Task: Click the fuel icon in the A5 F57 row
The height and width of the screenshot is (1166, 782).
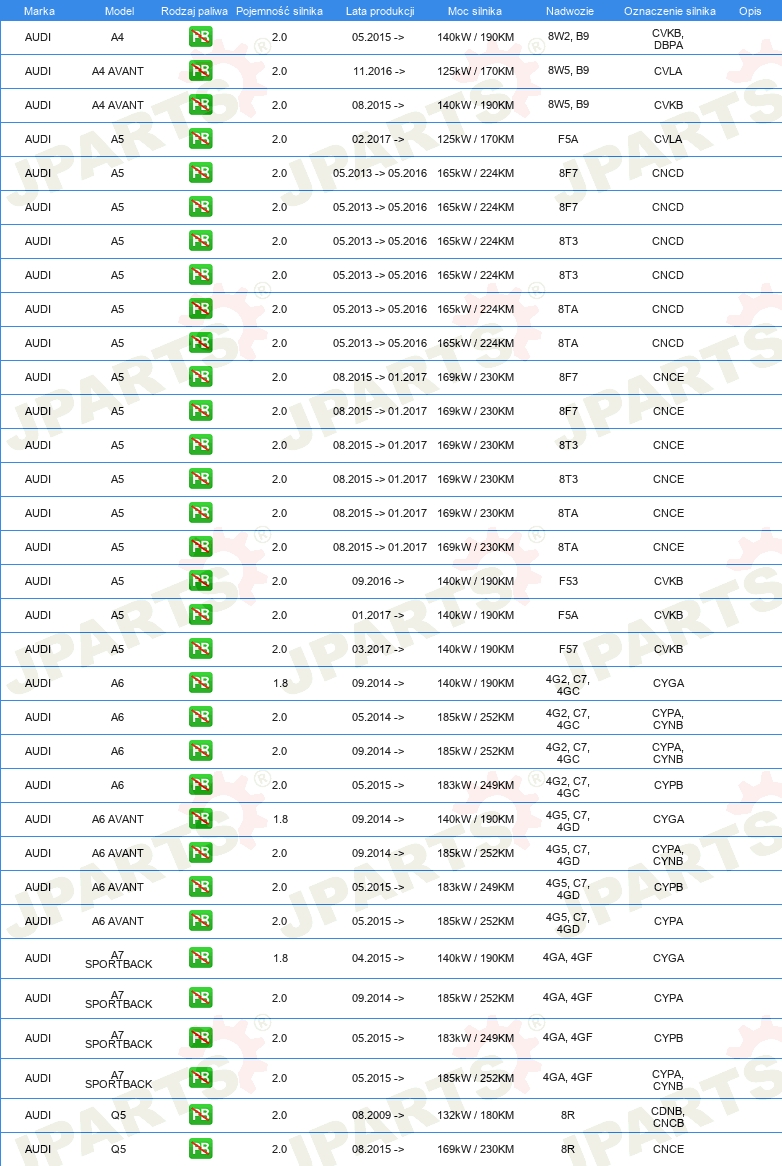Action: [201, 649]
